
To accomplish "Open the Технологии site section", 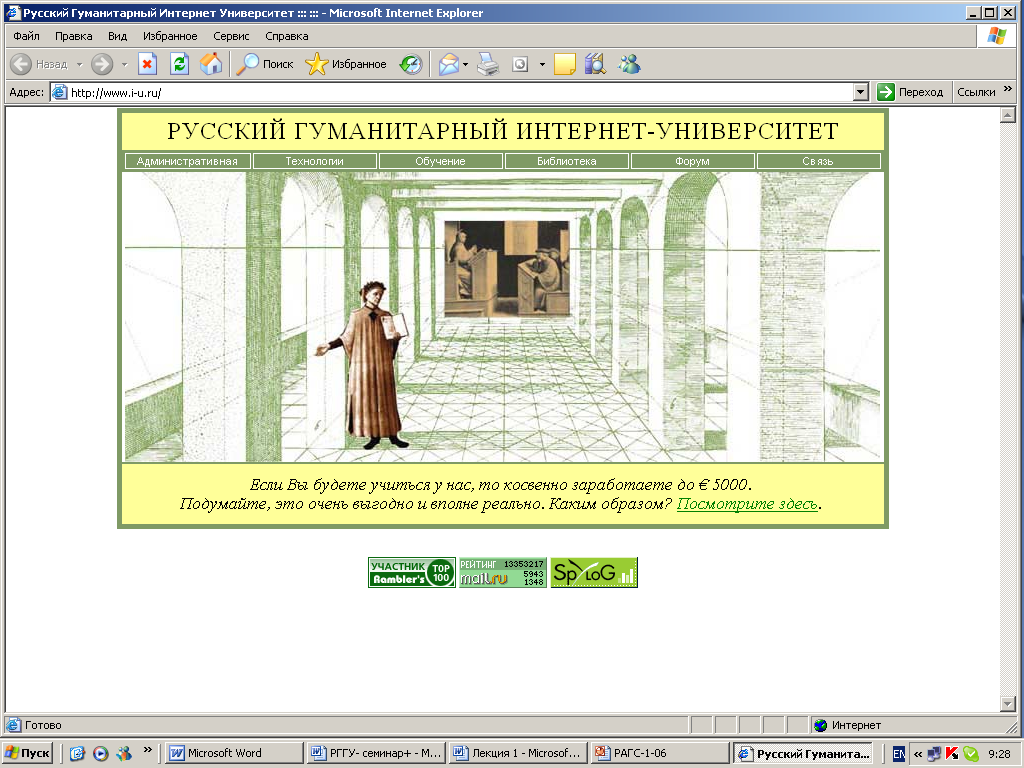I will coord(314,161).
